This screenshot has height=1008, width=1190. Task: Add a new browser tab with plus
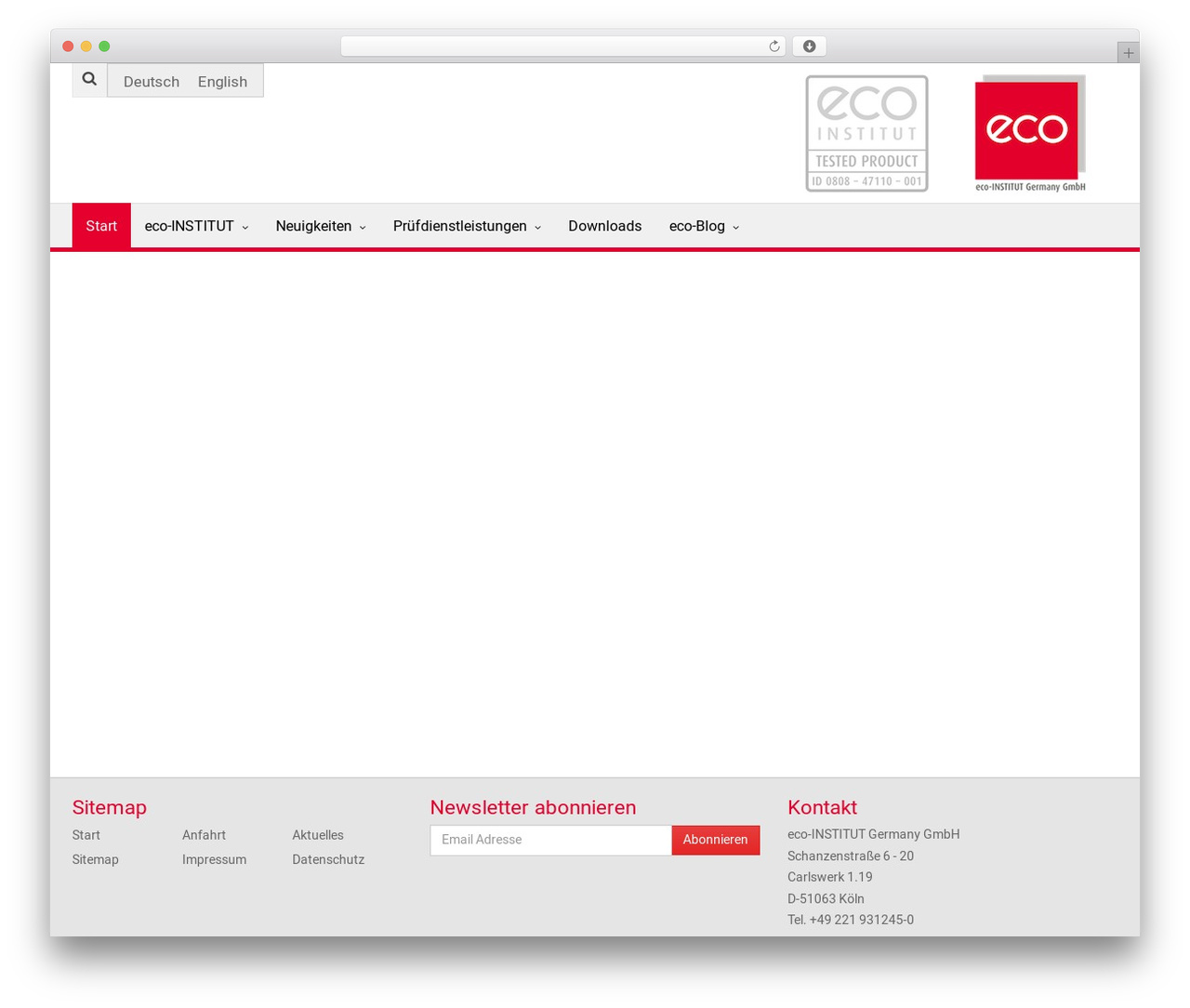[x=1128, y=53]
